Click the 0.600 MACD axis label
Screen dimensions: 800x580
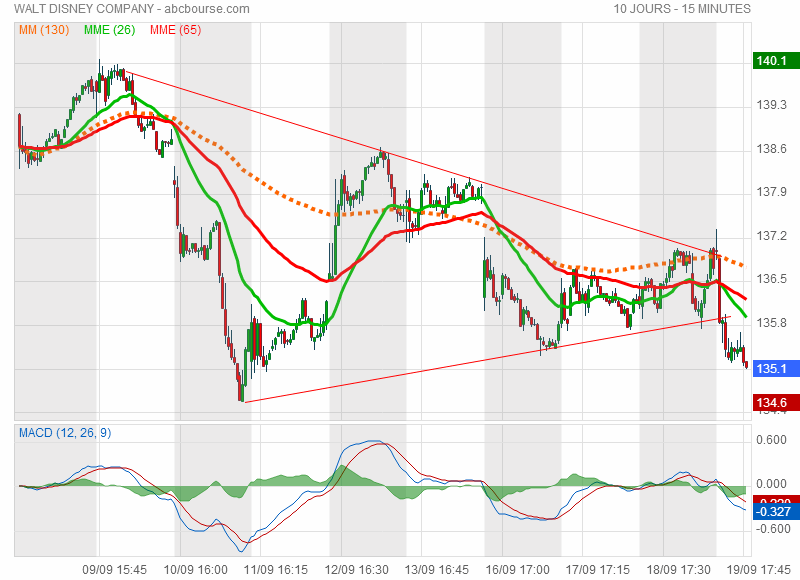tap(771, 440)
